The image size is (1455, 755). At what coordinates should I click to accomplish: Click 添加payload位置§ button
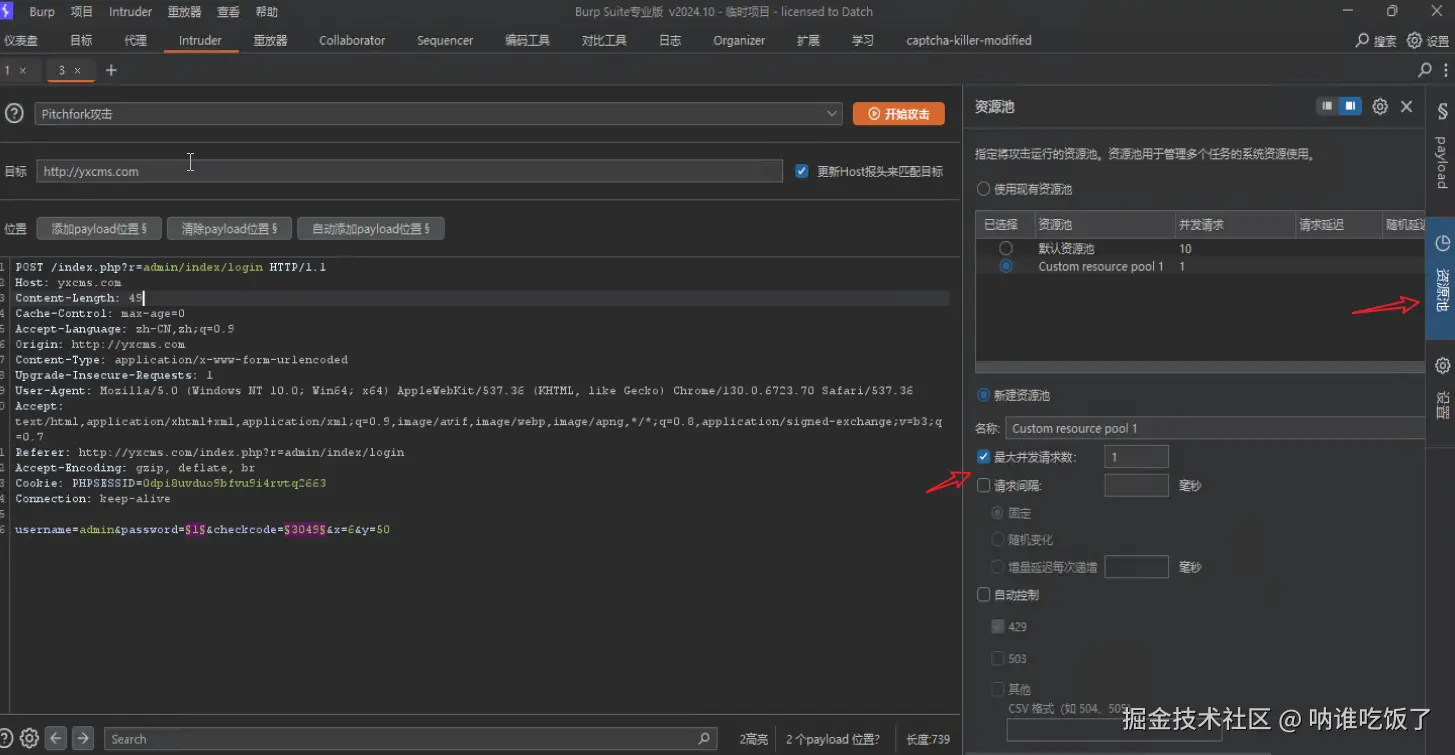click(99, 229)
